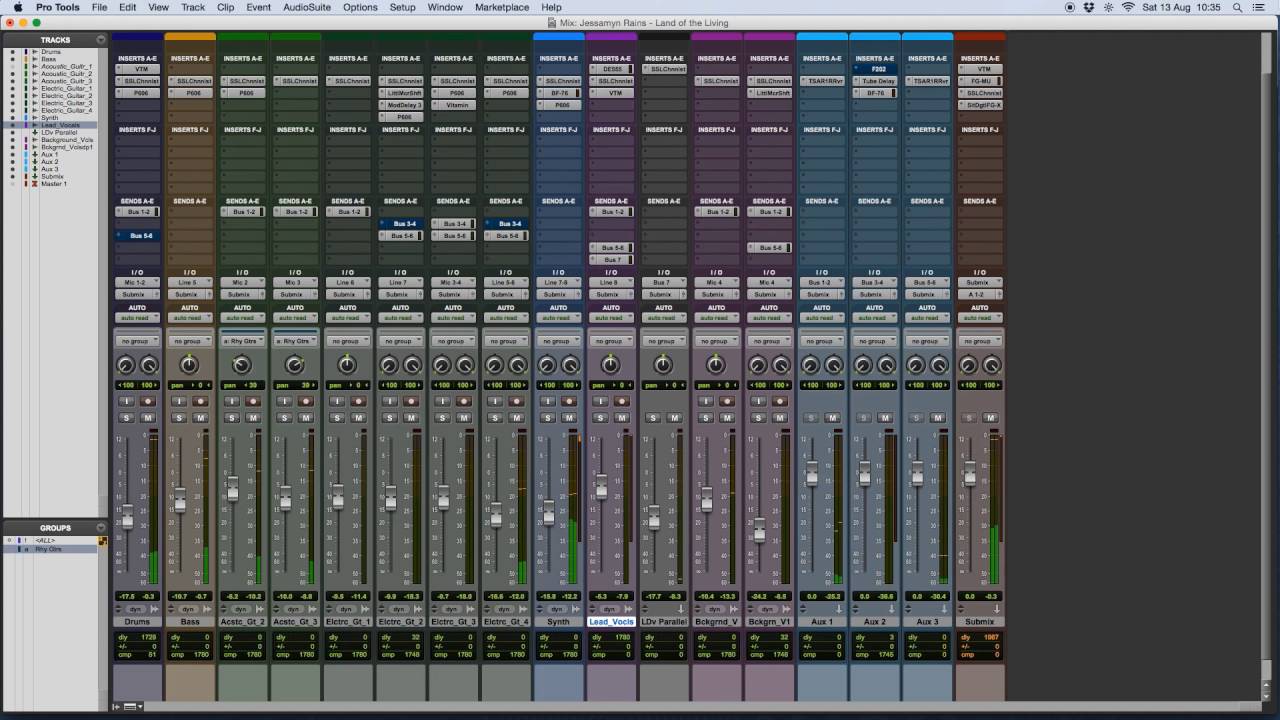Toggle the Rhy Gtrs group in the Groups list
Image resolution: width=1280 pixels, height=720 pixels.
click(x=48, y=549)
